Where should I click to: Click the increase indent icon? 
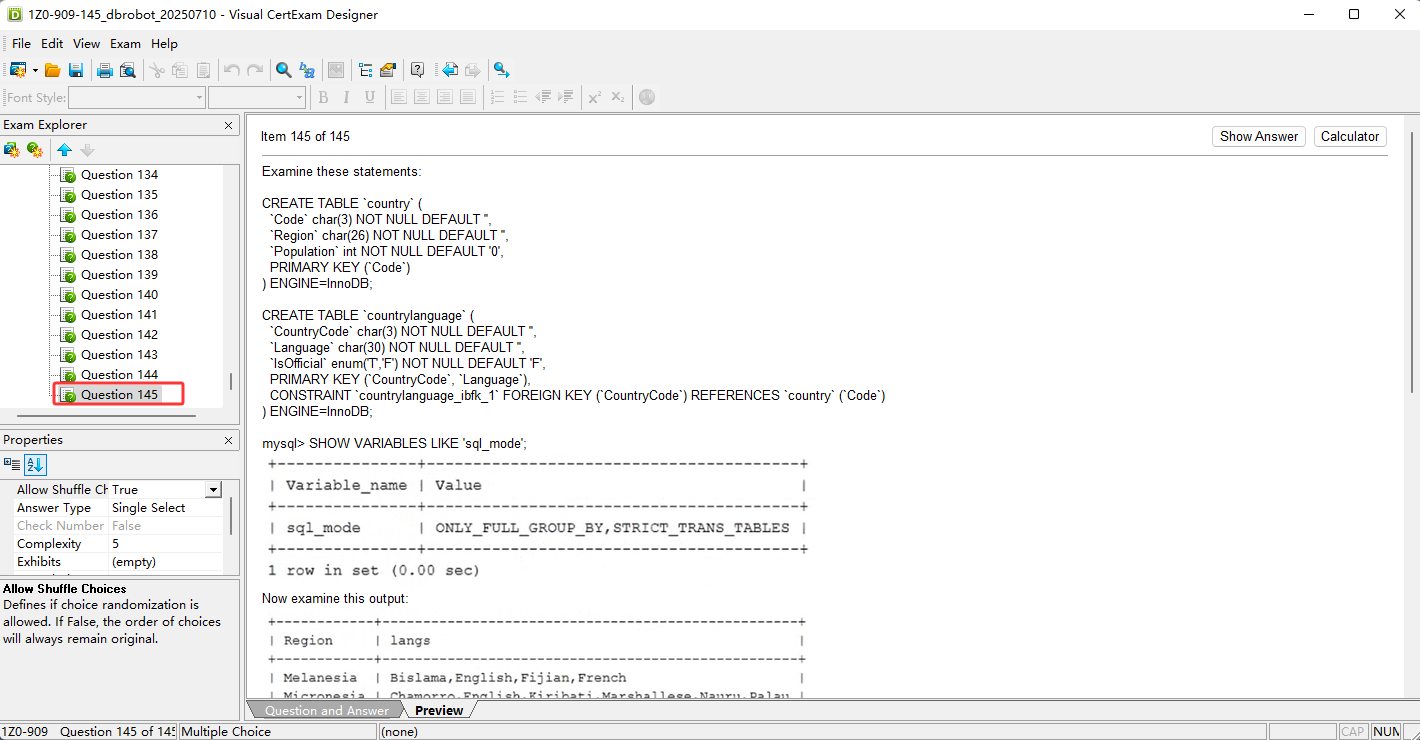coord(566,97)
